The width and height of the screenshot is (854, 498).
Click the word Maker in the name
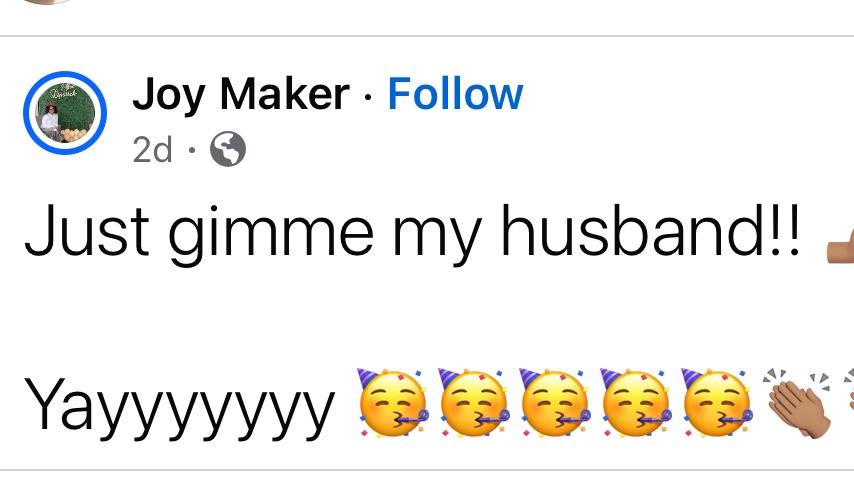(x=284, y=94)
